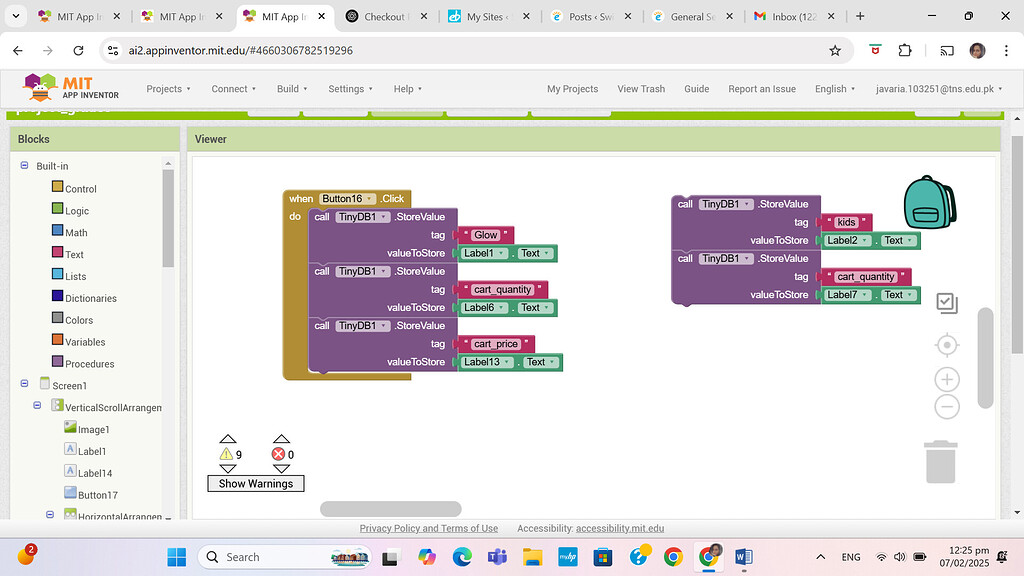This screenshot has width=1024, height=576.
Task: Open the backpack icon in workspace
Action: (929, 201)
